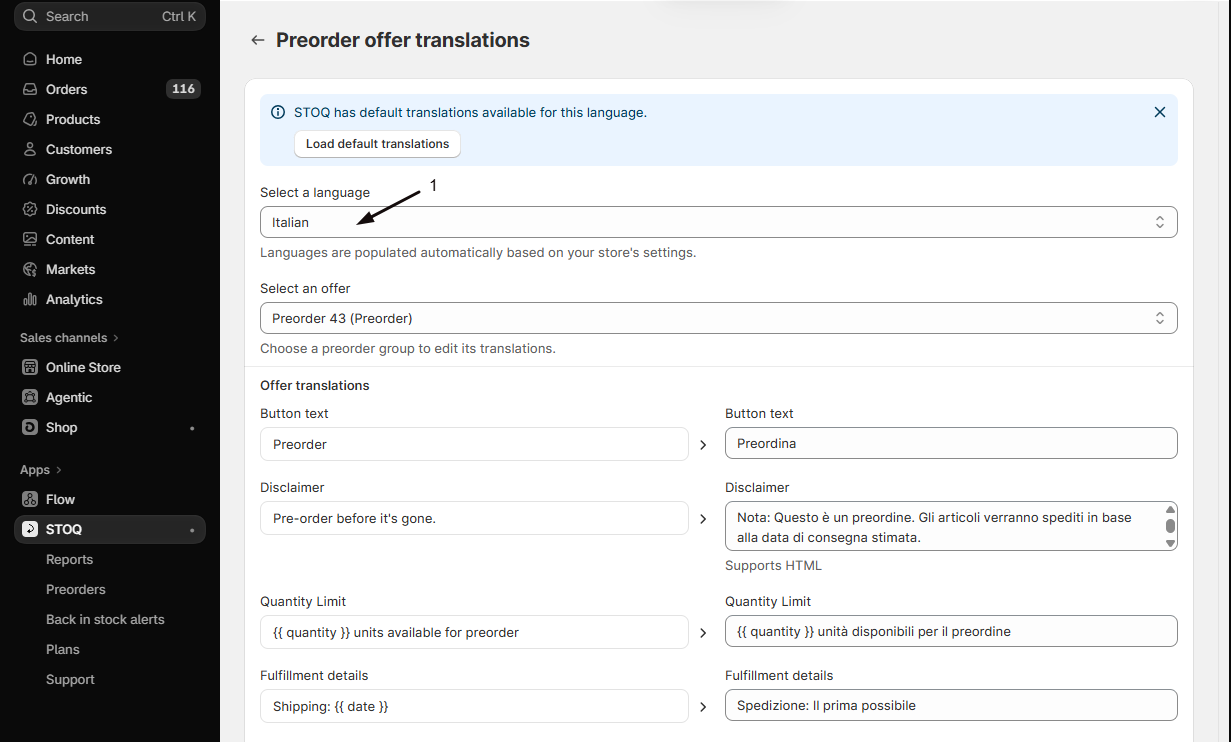Click the Disclaimer text area scroll up arrow
This screenshot has height=742, width=1231.
point(1170,510)
